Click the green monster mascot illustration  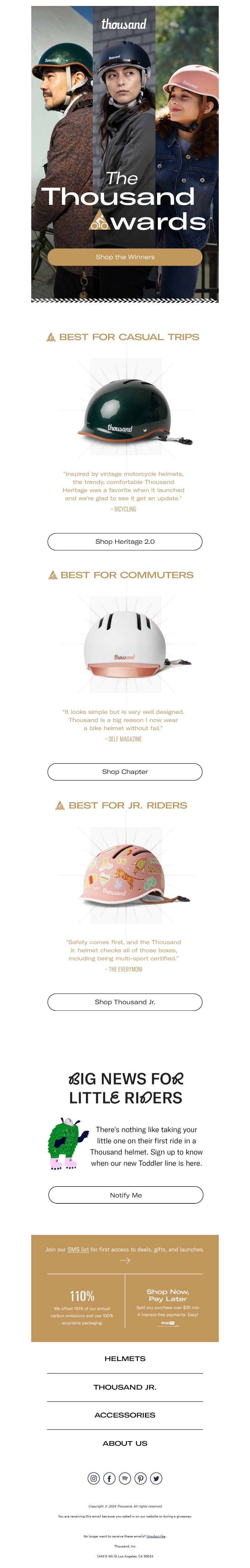click(x=64, y=1143)
